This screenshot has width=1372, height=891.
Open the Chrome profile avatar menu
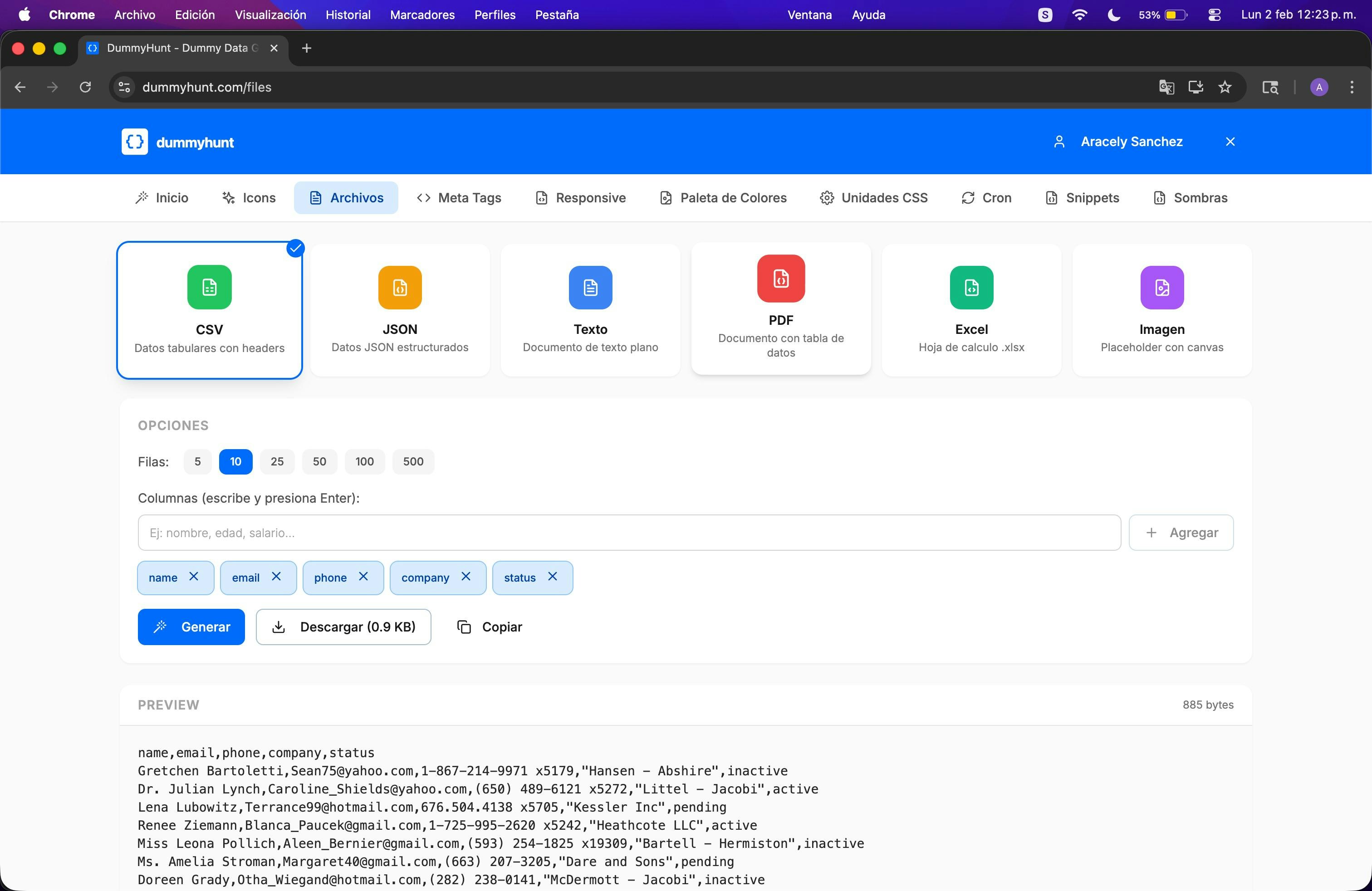coord(1318,87)
